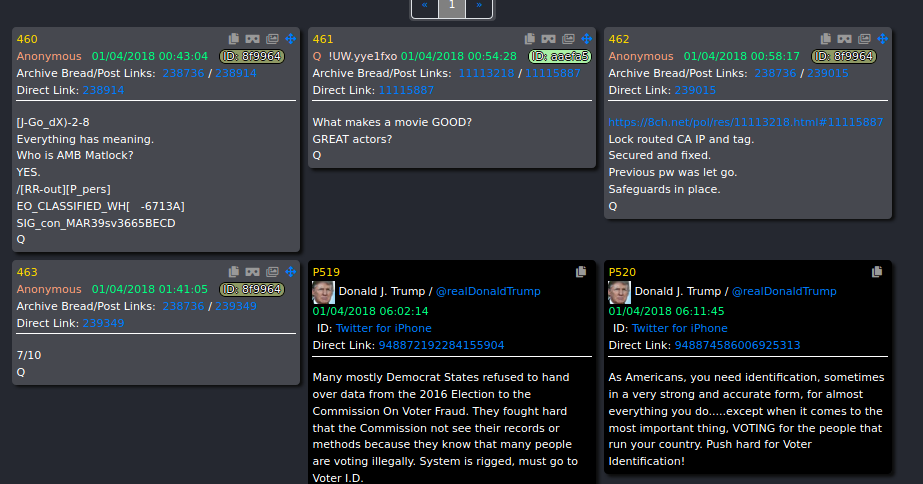The width and height of the screenshot is (923, 484).
Task: Click the line 'SIG_con_MAR39sv3665BECD'
Action: pyautogui.click(x=96, y=223)
